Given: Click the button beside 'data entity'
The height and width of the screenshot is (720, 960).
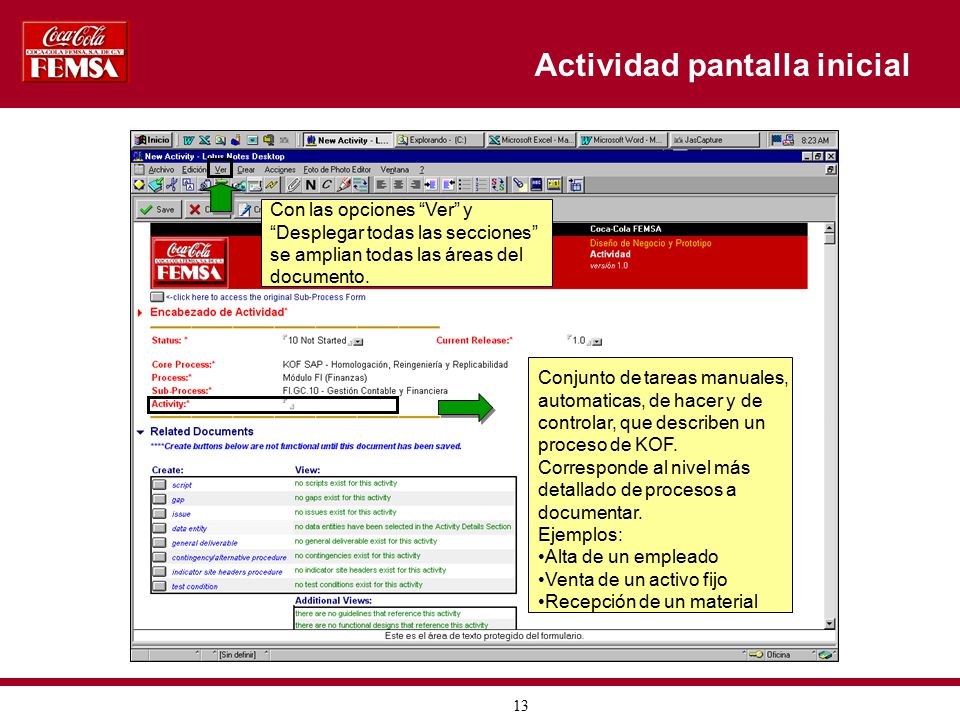Looking at the screenshot, I should 159,528.
